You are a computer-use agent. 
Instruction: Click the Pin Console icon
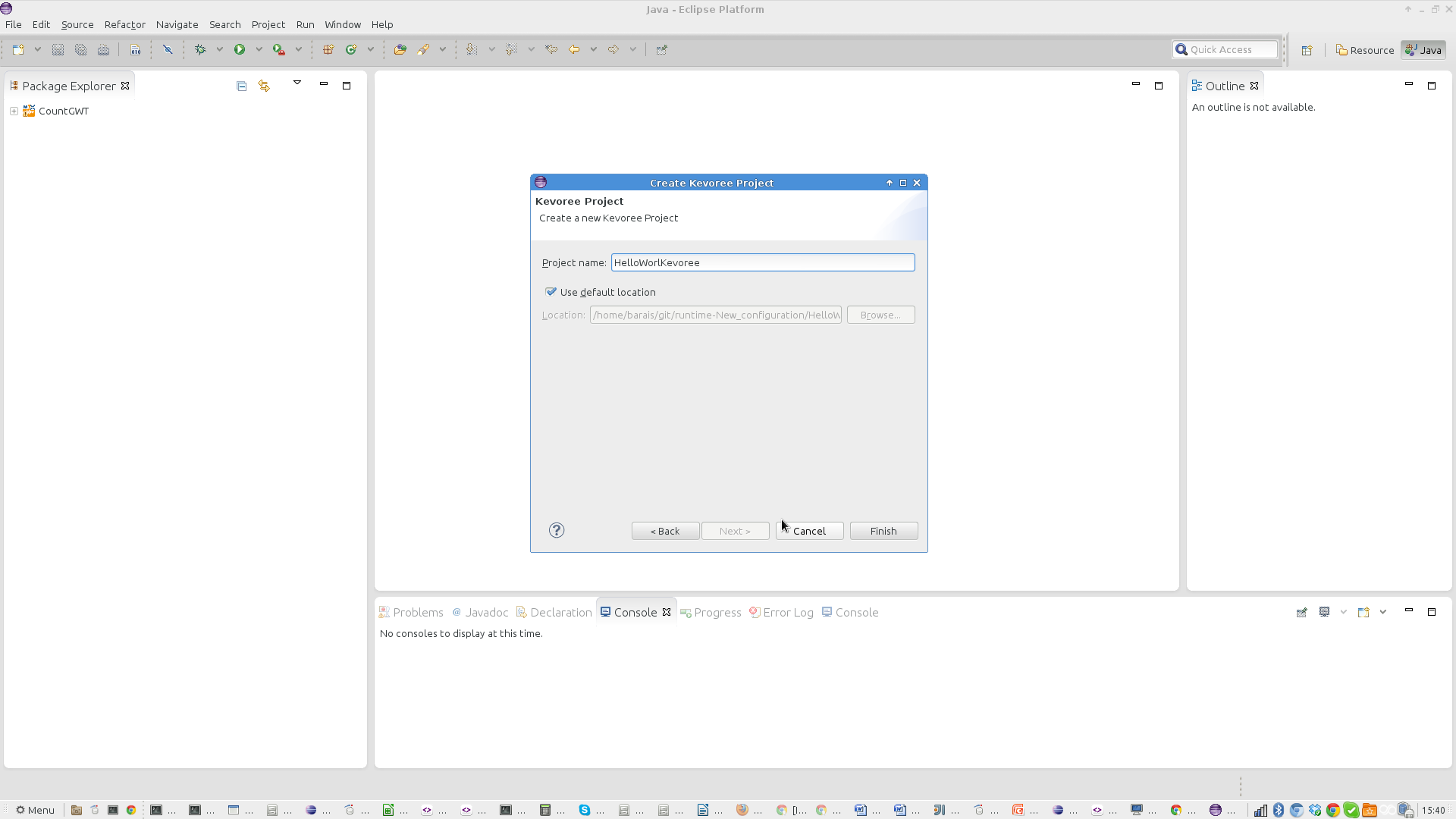click(1302, 612)
